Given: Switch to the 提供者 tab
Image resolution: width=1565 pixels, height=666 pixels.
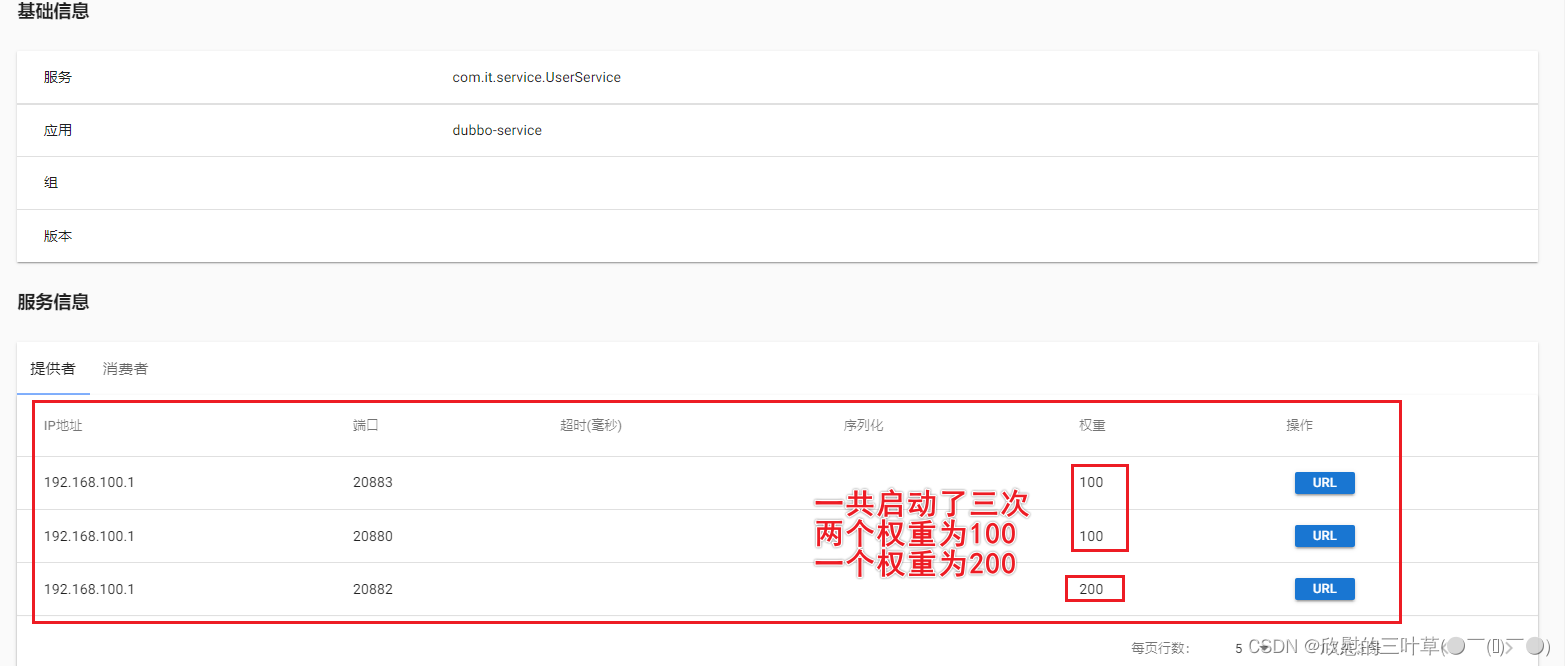Looking at the screenshot, I should click(53, 369).
